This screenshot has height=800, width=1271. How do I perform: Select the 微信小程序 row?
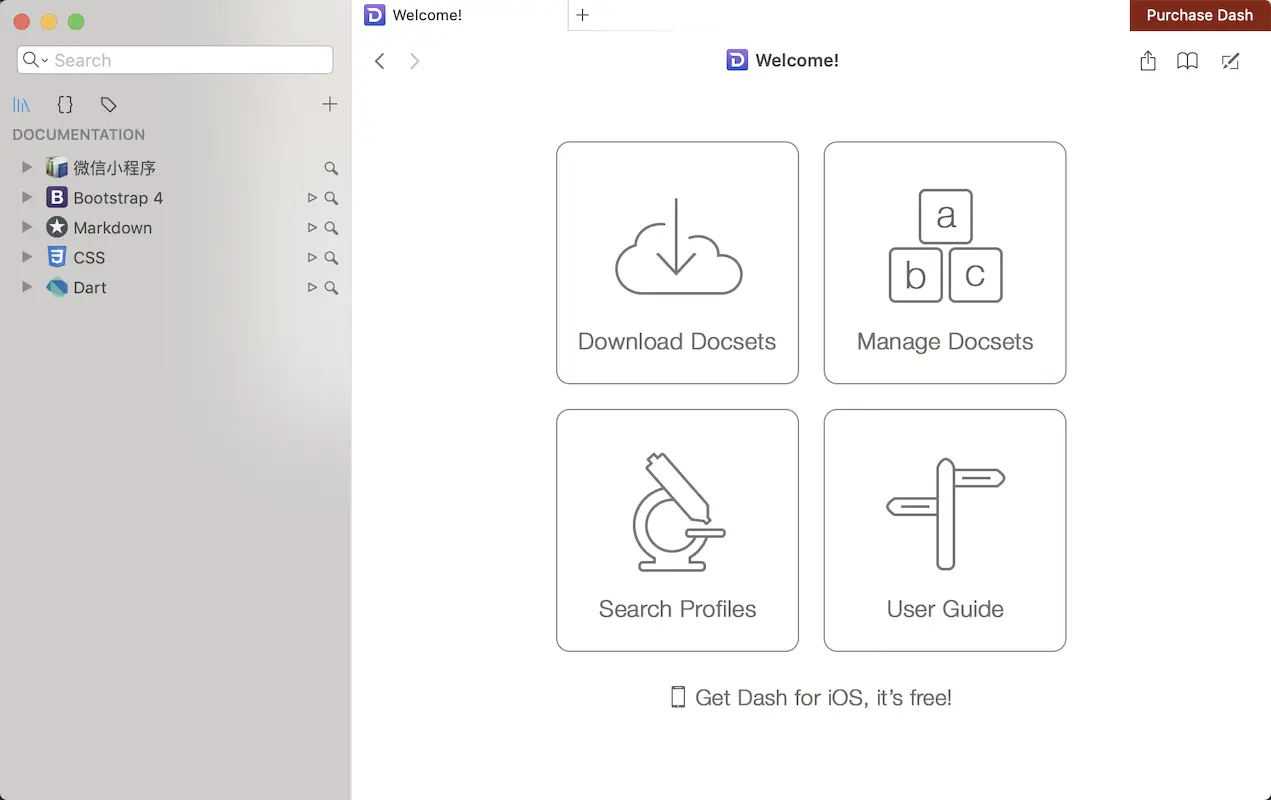pyautogui.click(x=175, y=167)
